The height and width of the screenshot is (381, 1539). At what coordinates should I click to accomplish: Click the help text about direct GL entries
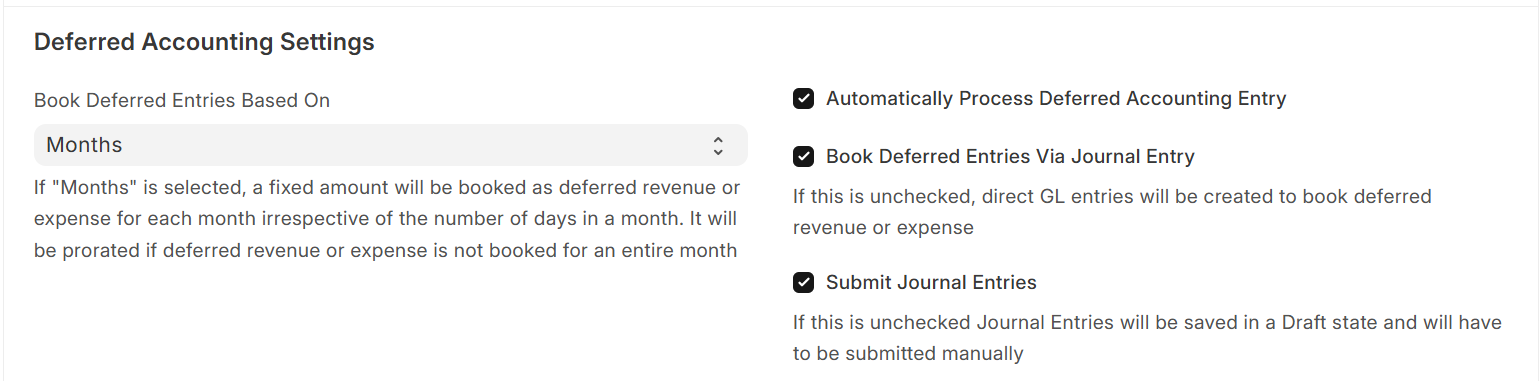[x=1112, y=212]
